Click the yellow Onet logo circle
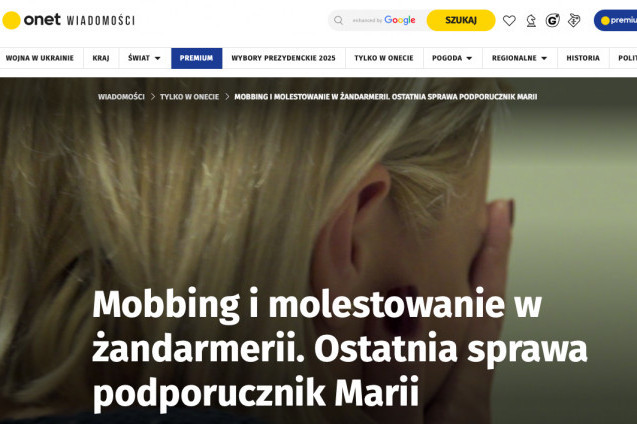 pyautogui.click(x=11, y=20)
